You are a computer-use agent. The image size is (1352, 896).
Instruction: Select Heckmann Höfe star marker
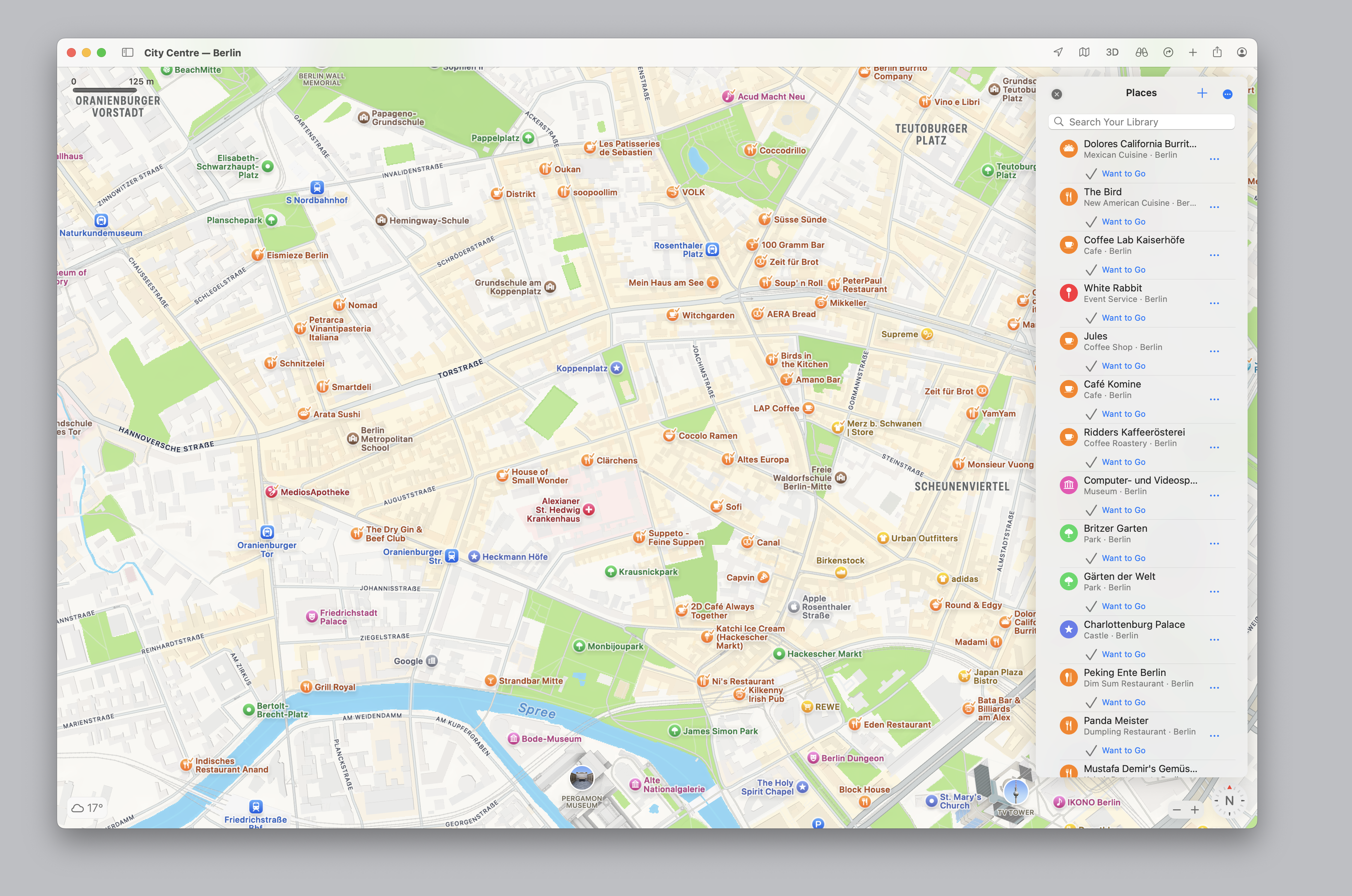pos(474,557)
